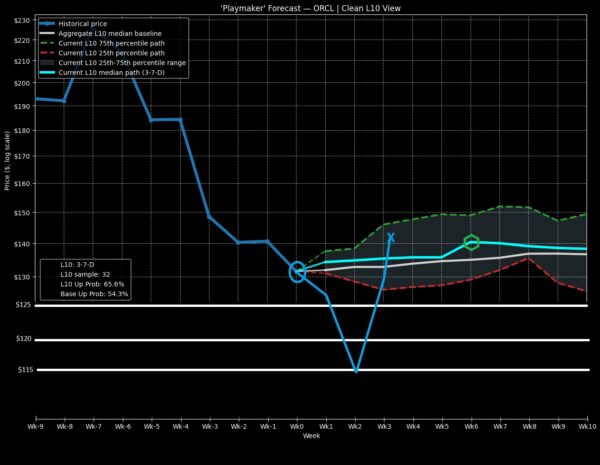Image resolution: width=600 pixels, height=465 pixels.
Task: Click the '$140' y-axis label
Action: tap(22, 244)
